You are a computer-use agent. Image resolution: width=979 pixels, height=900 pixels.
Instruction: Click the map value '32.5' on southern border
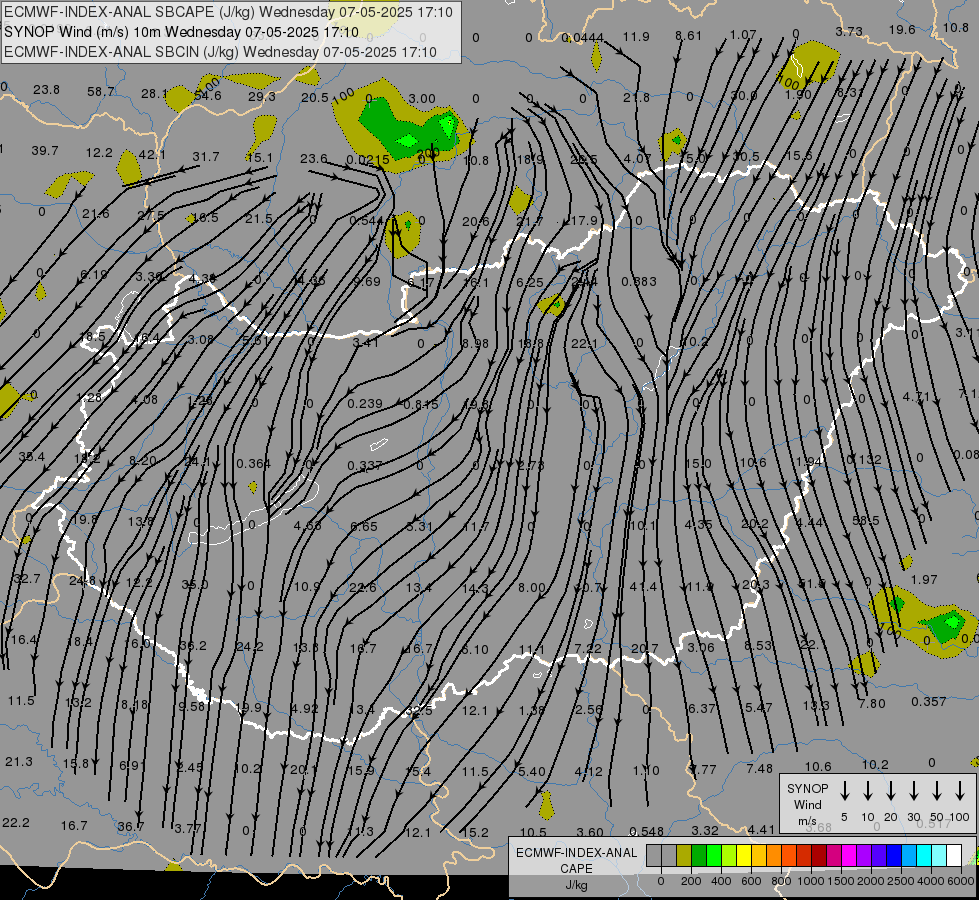(x=419, y=711)
